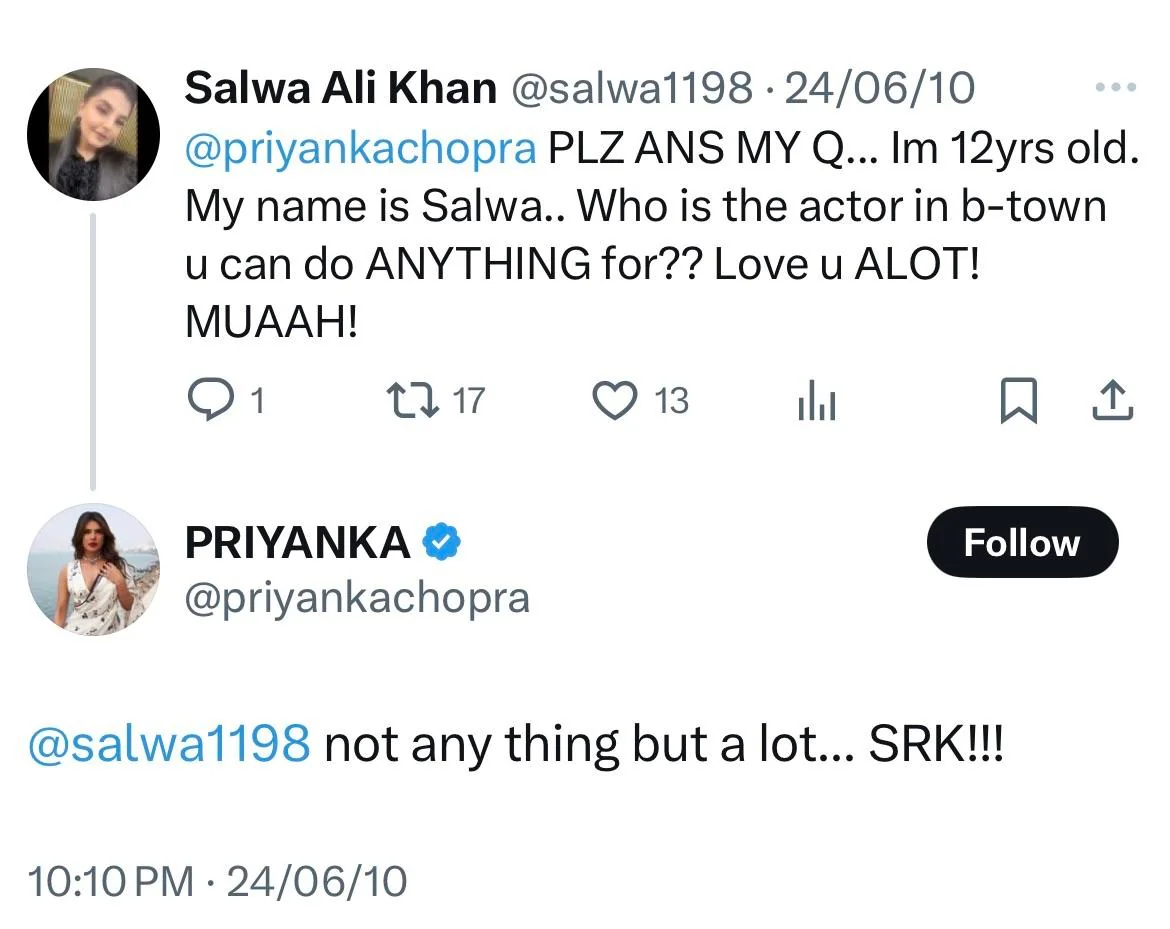Bookmark Salwa's tweet
The image size is (1170, 929).
tap(1017, 402)
